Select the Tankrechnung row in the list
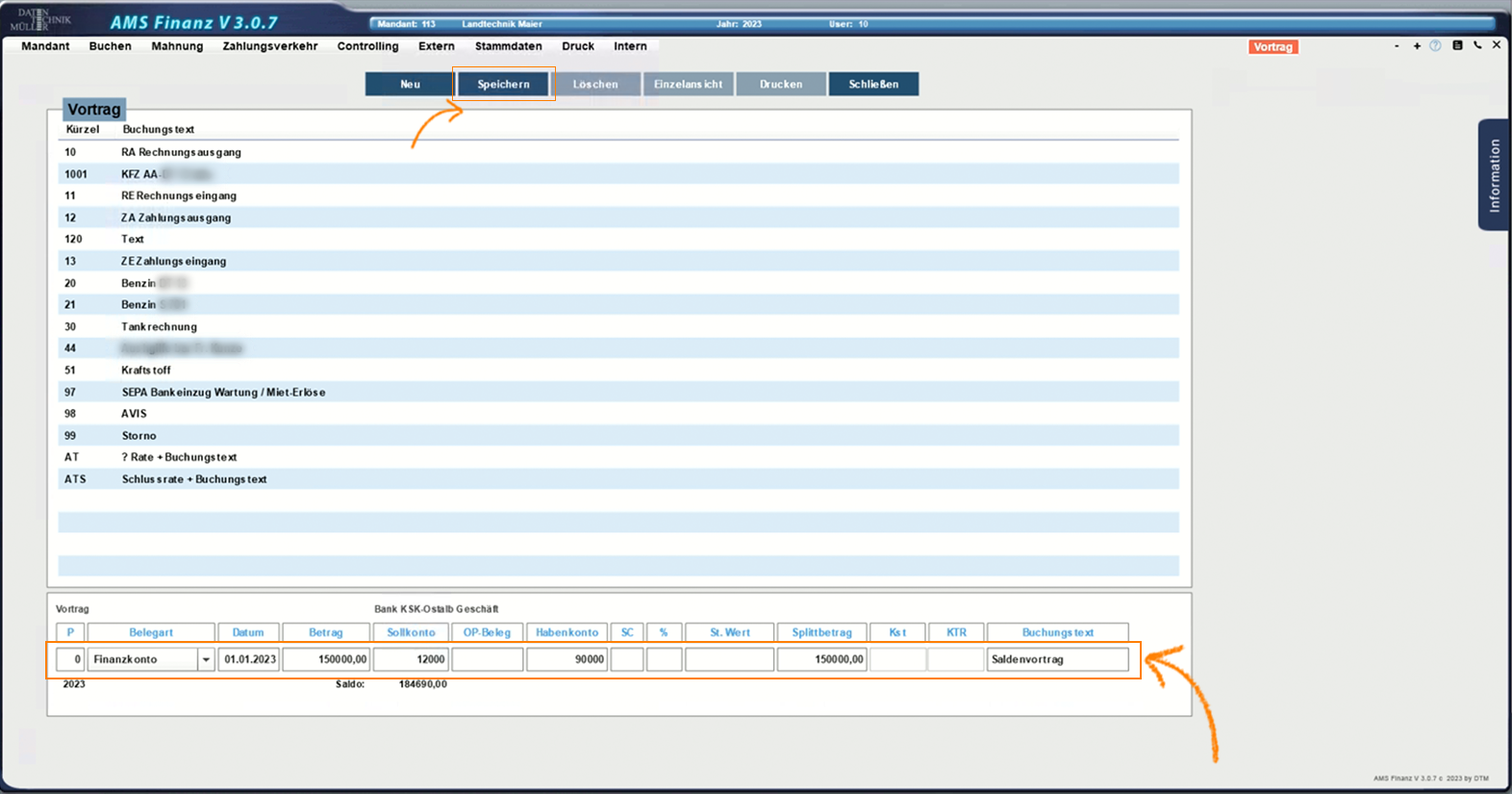Image resolution: width=1512 pixels, height=794 pixels. point(159,326)
